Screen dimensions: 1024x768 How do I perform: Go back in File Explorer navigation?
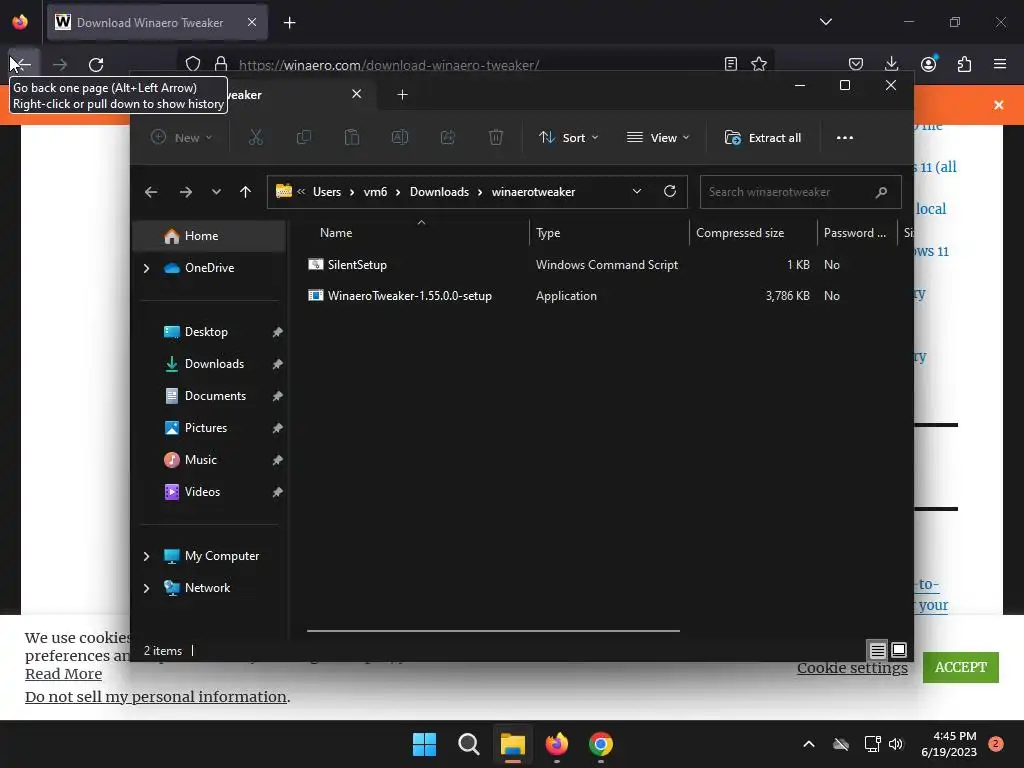151,192
